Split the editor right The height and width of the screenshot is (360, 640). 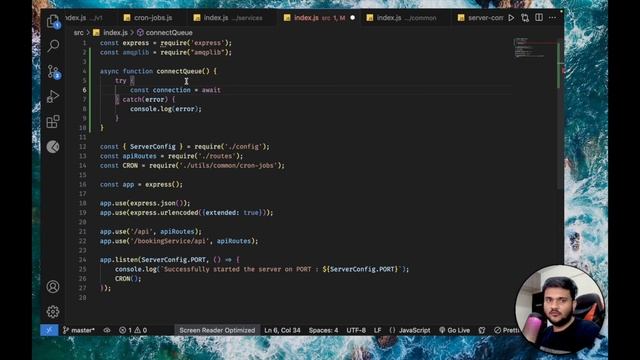(x=539, y=18)
